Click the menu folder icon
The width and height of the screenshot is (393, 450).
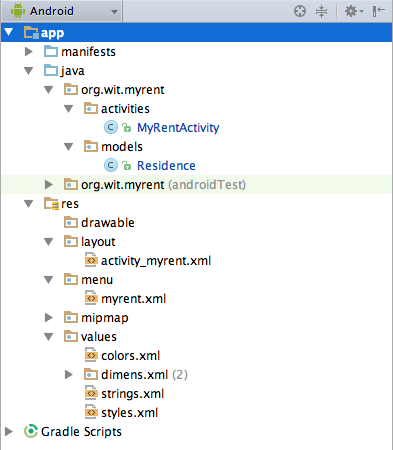click(71, 279)
